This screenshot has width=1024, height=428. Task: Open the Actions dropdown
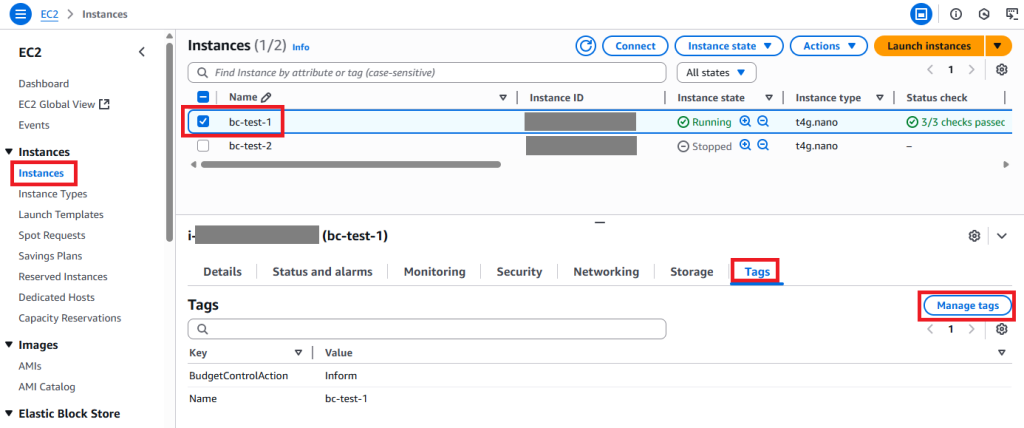(829, 46)
